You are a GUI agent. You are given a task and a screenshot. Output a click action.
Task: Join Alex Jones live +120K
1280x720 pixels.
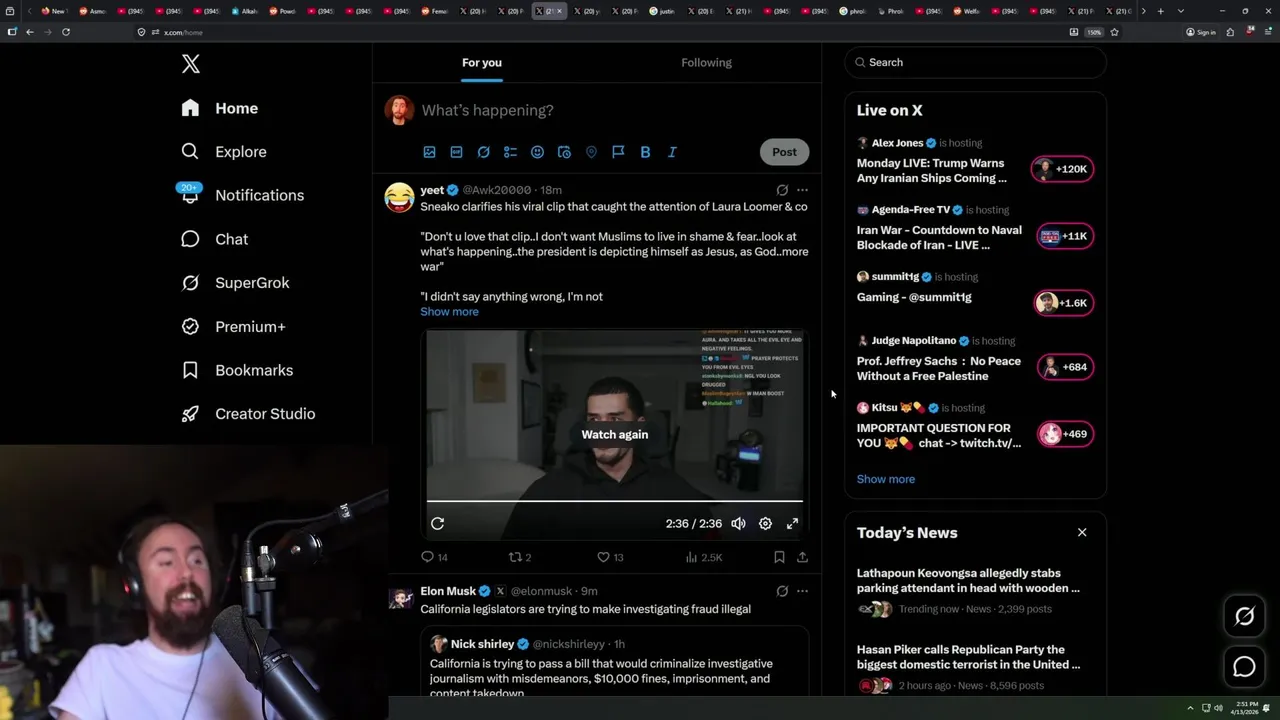1063,169
